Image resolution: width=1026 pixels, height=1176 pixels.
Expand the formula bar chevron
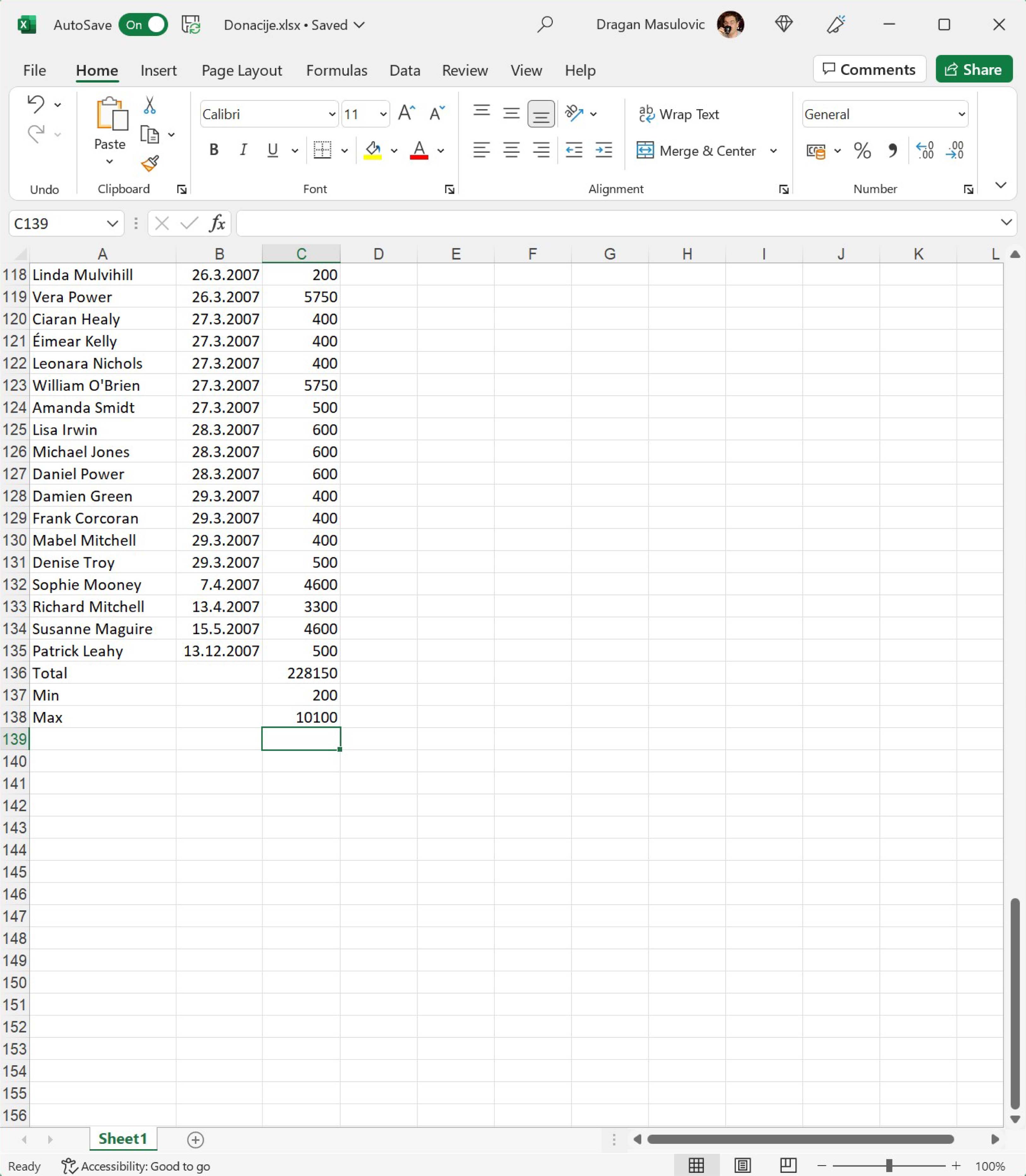coord(1006,222)
